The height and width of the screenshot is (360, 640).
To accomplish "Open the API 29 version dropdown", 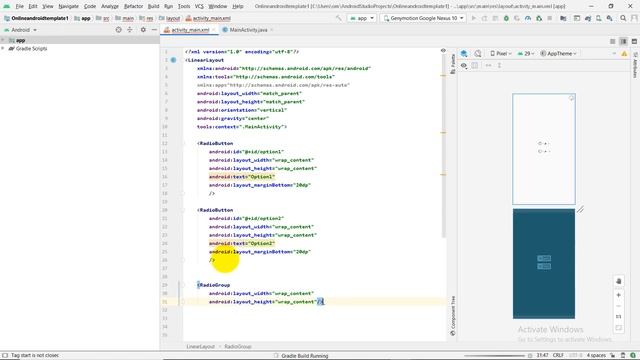I will coord(526,53).
